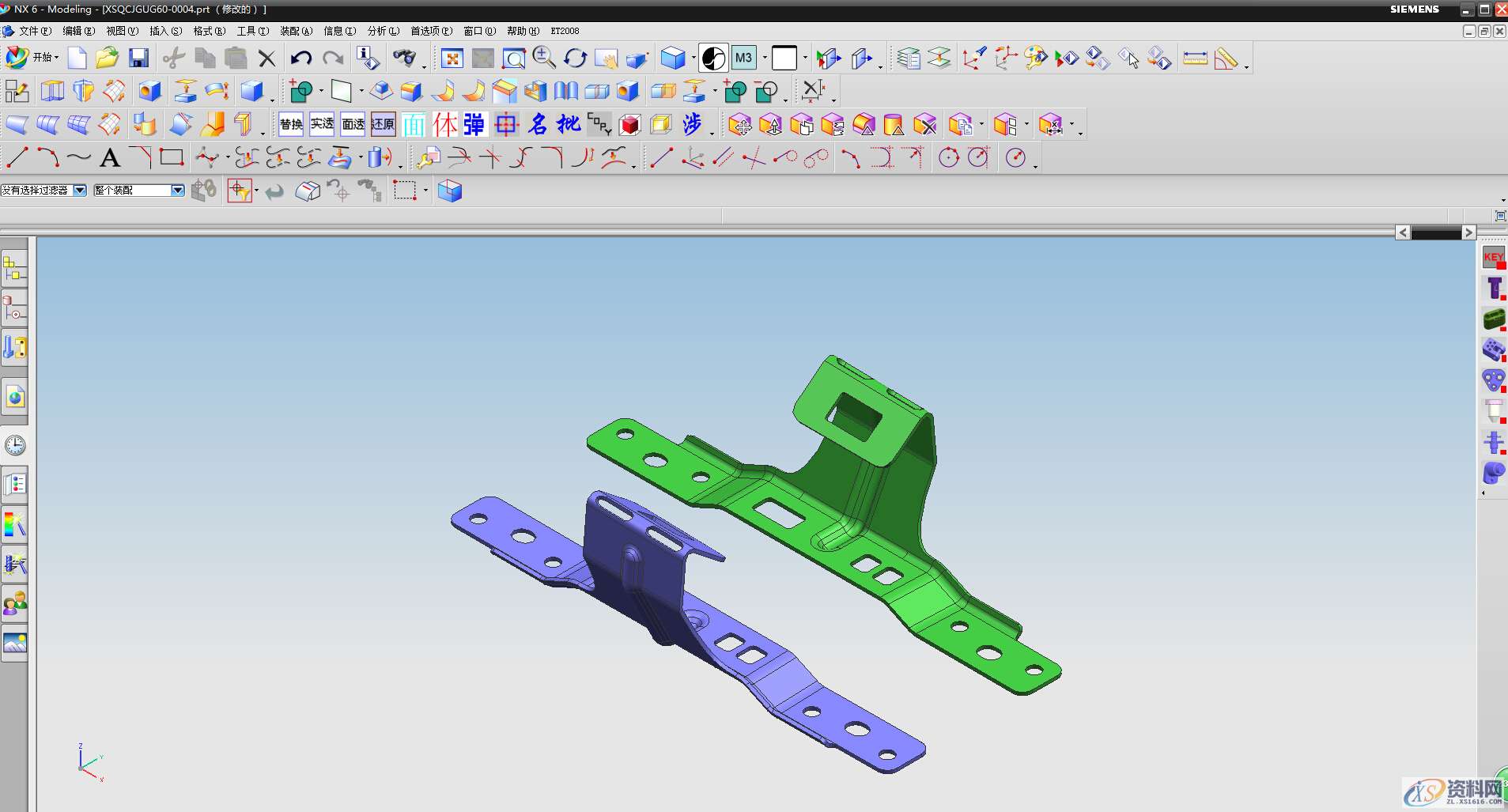The image size is (1508, 812).
Task: Click the Rotate view icon
Action: pyautogui.click(x=575, y=59)
